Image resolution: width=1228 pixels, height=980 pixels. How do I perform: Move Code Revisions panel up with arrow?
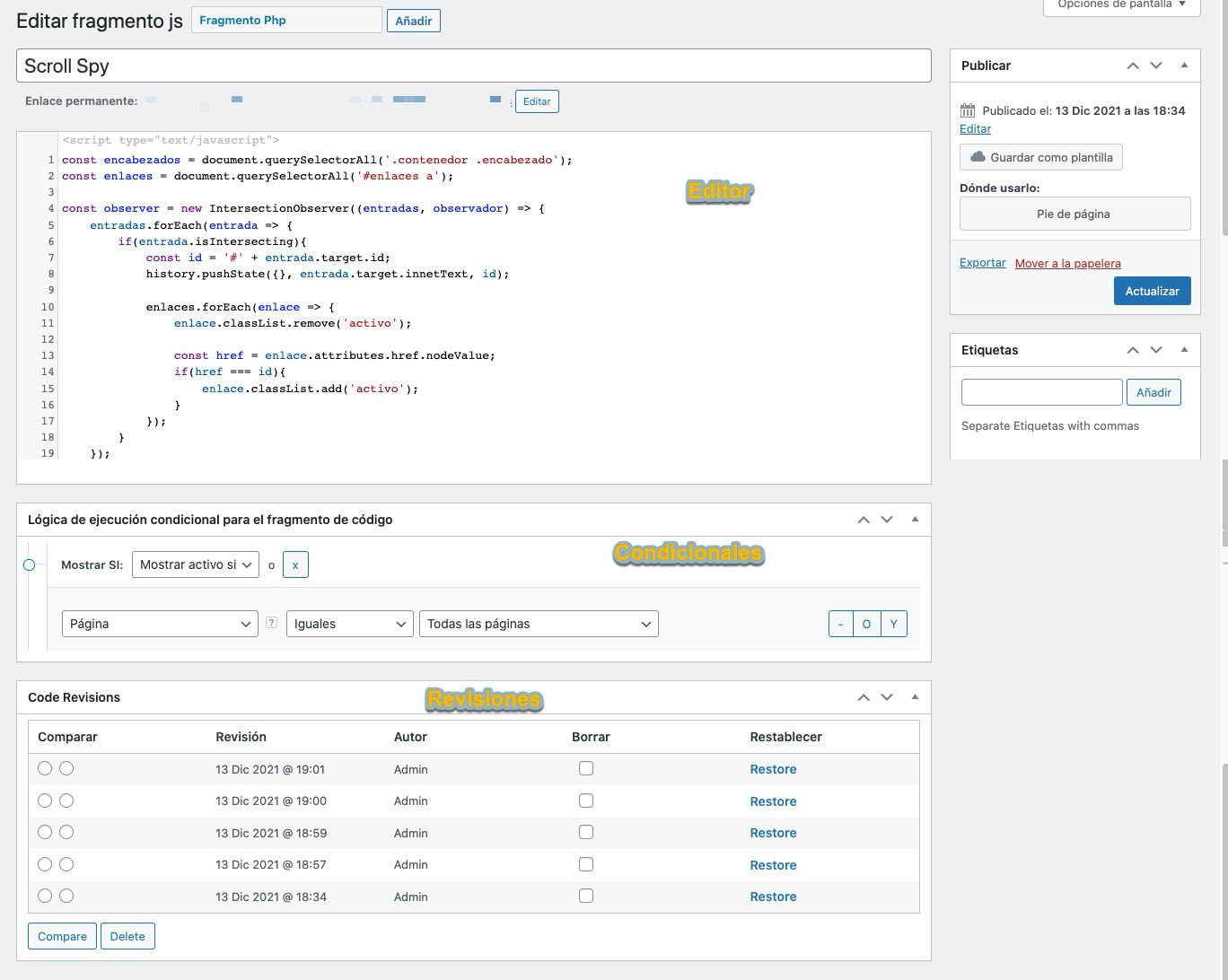point(864,697)
